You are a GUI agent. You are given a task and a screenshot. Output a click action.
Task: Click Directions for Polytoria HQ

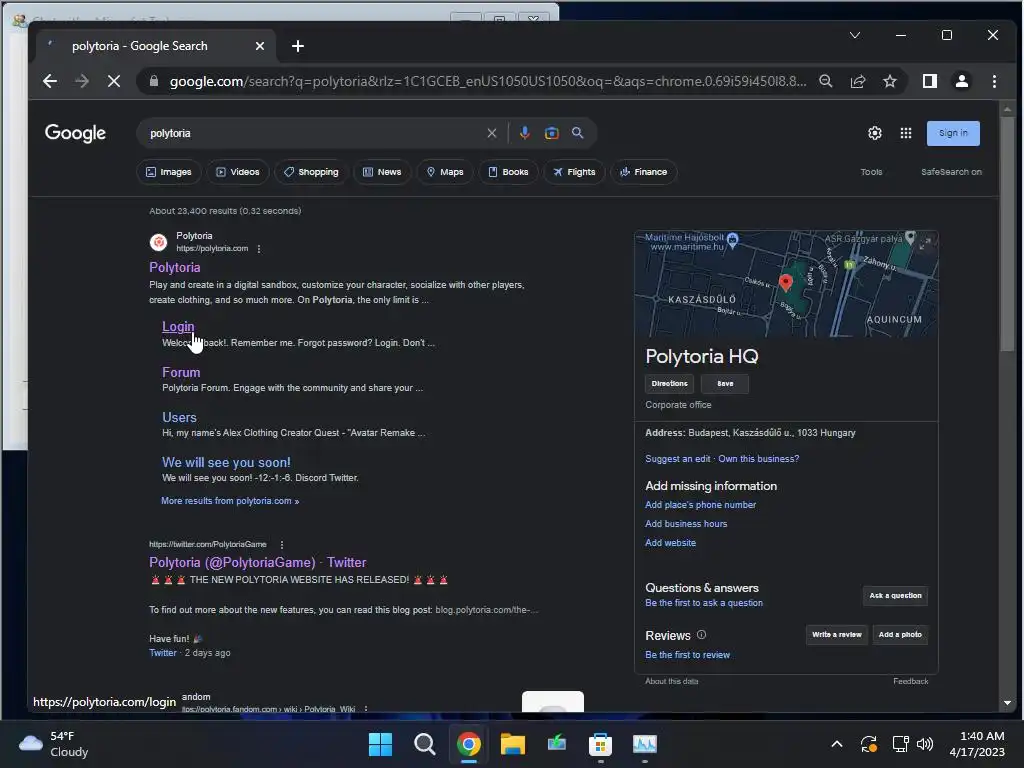[x=669, y=384]
